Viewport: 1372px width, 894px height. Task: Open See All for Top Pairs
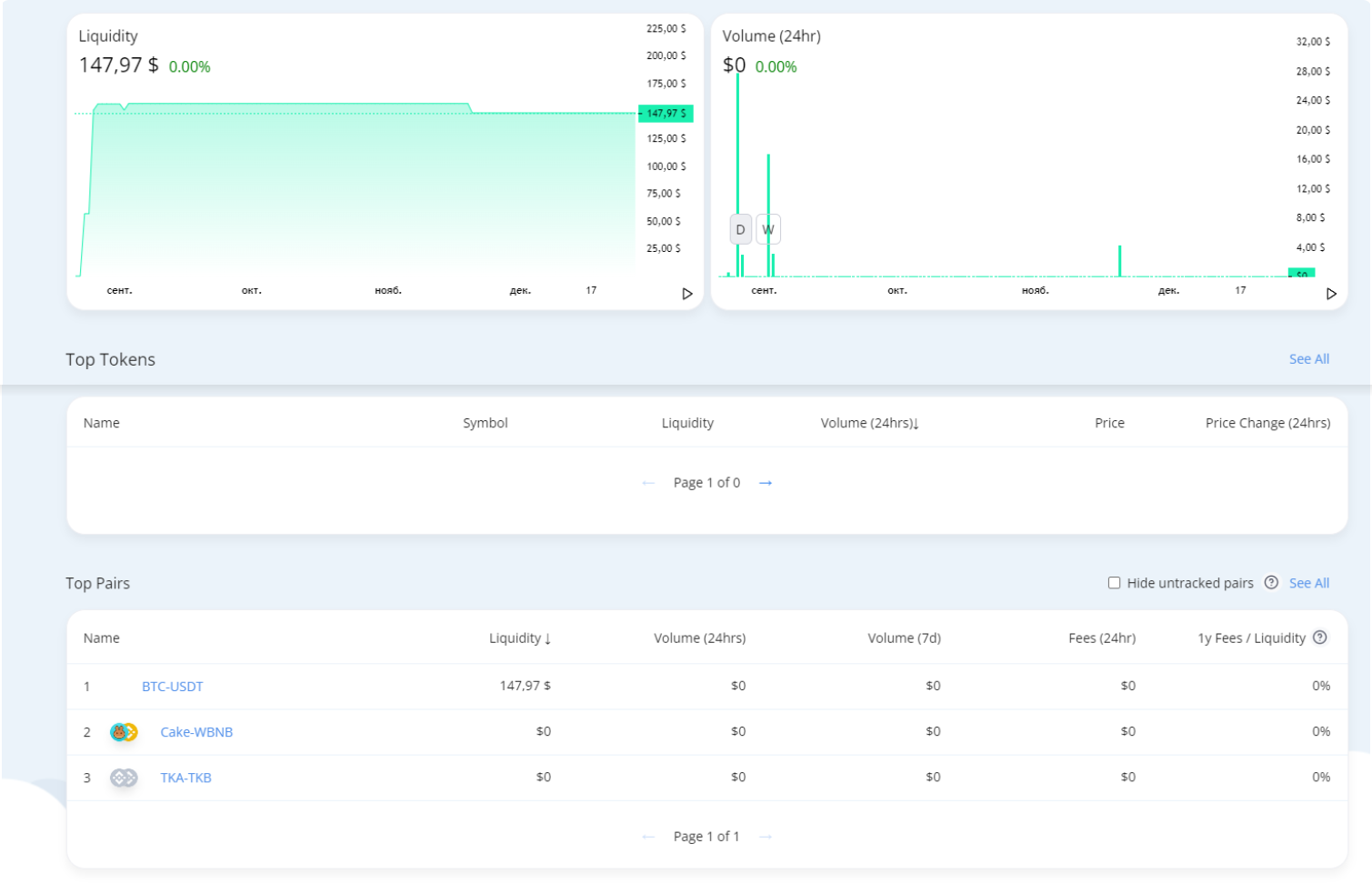(x=1308, y=583)
